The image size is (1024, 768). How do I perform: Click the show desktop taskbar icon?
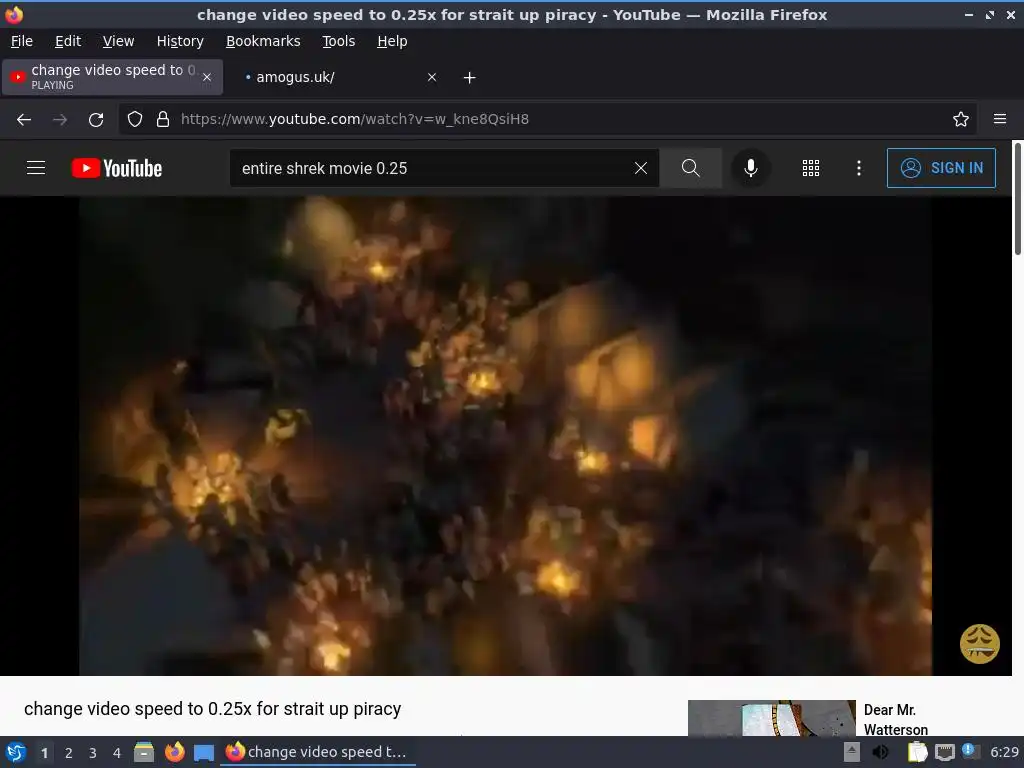pos(204,752)
